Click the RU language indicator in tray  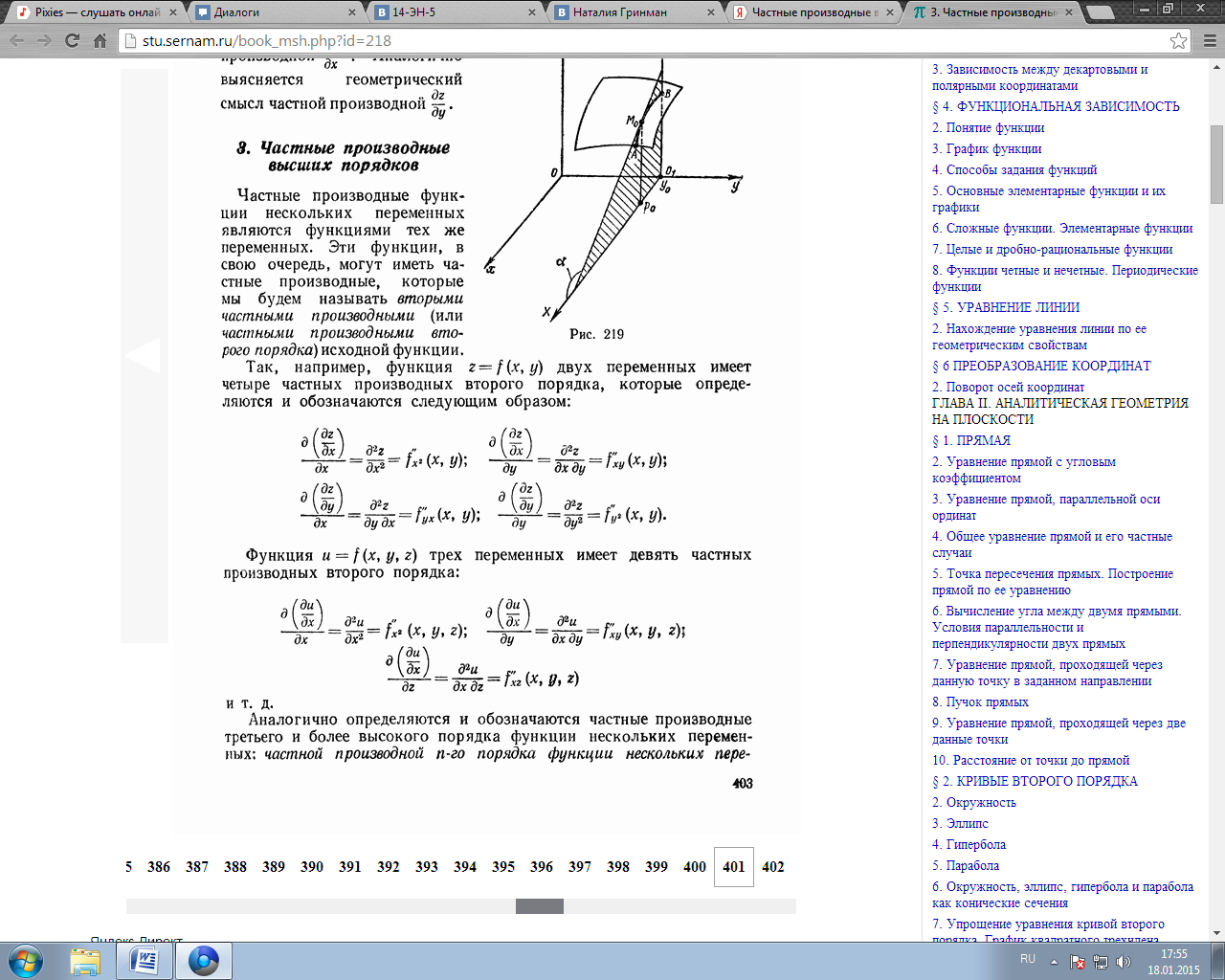tap(1028, 959)
